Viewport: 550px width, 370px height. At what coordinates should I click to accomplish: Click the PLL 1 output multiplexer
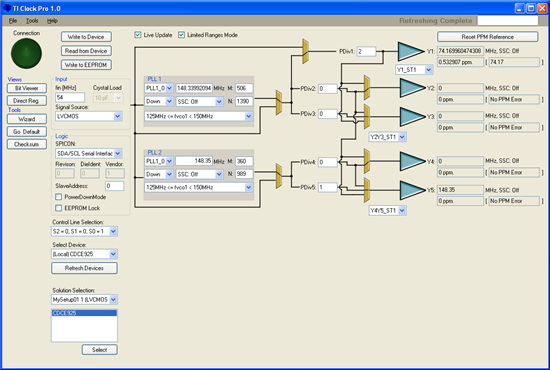[279, 102]
